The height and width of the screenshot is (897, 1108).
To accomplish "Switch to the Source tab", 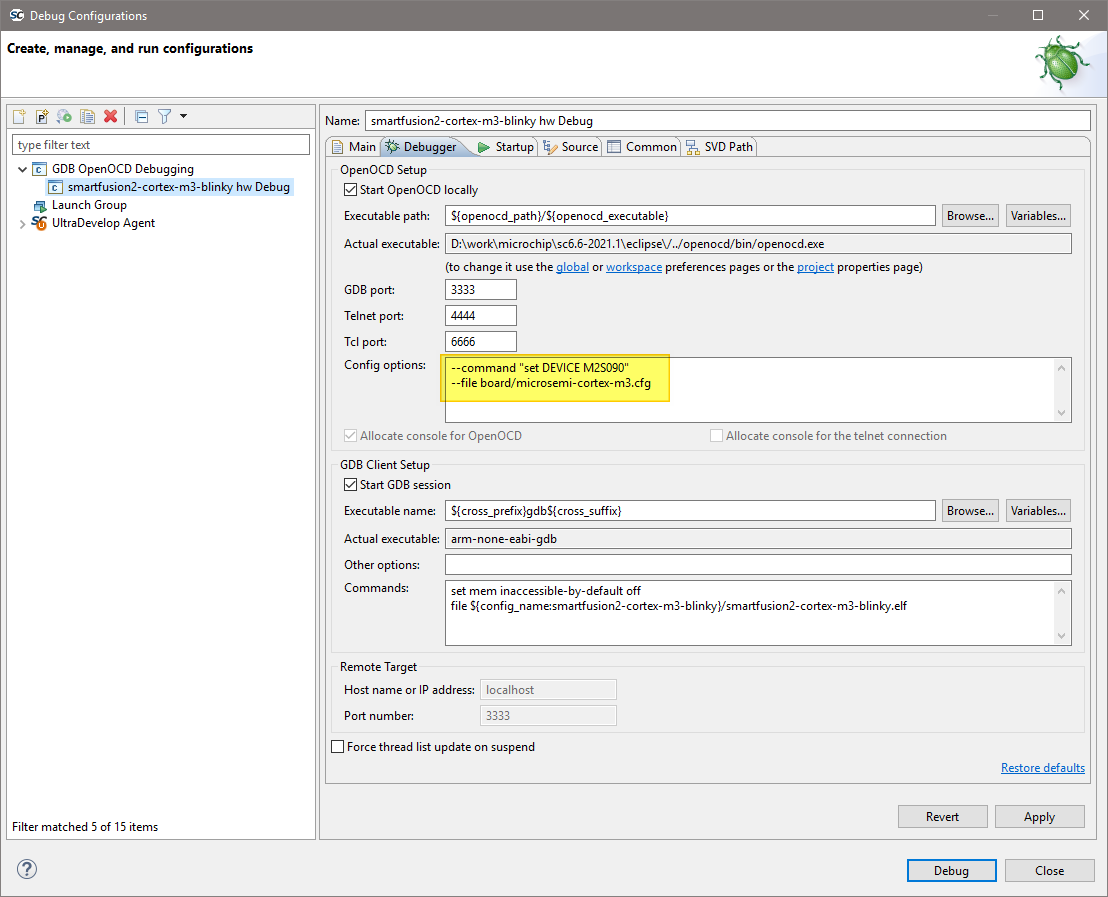I will [x=571, y=146].
